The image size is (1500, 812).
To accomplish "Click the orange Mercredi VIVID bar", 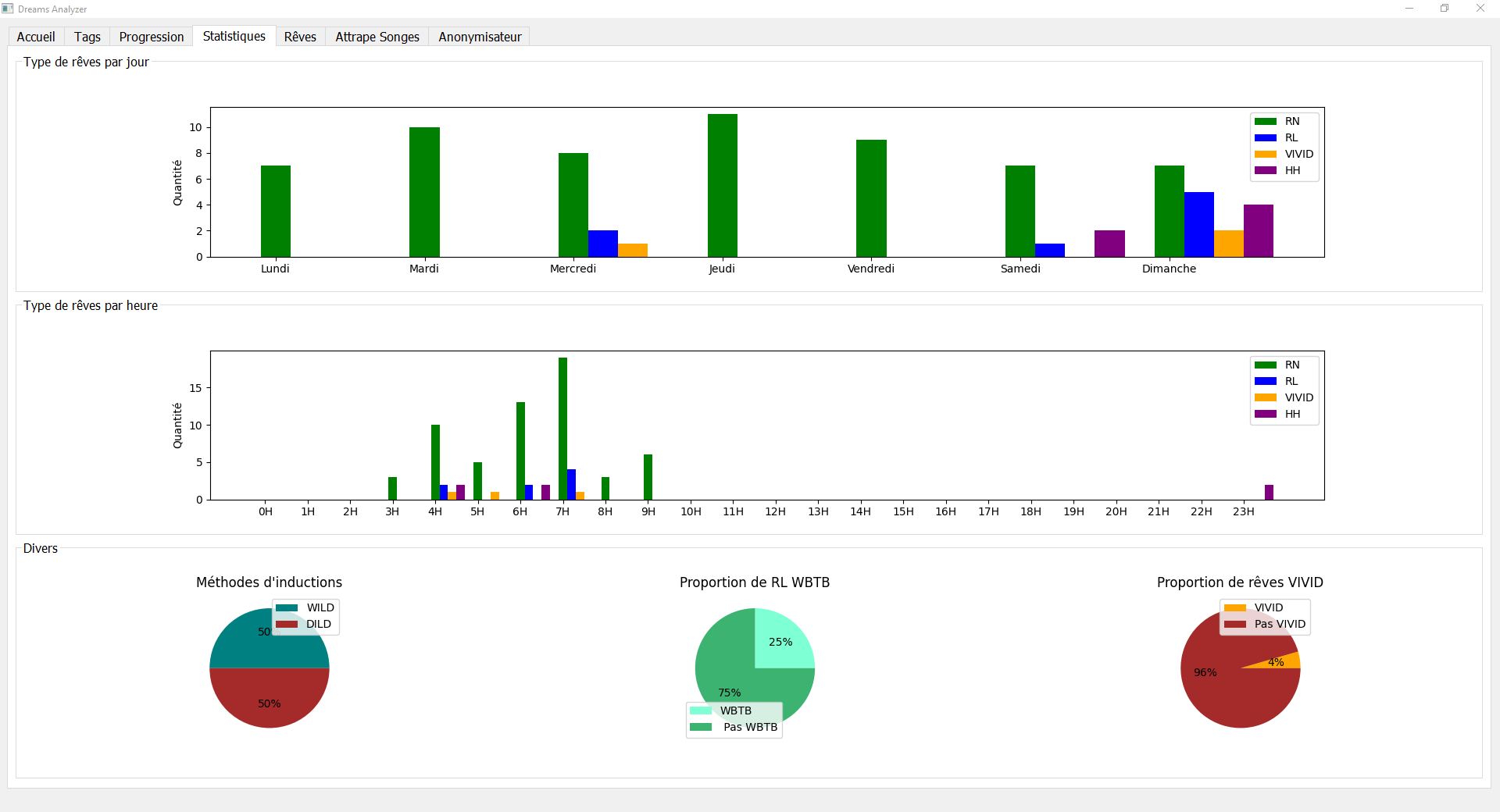I will 633,250.
